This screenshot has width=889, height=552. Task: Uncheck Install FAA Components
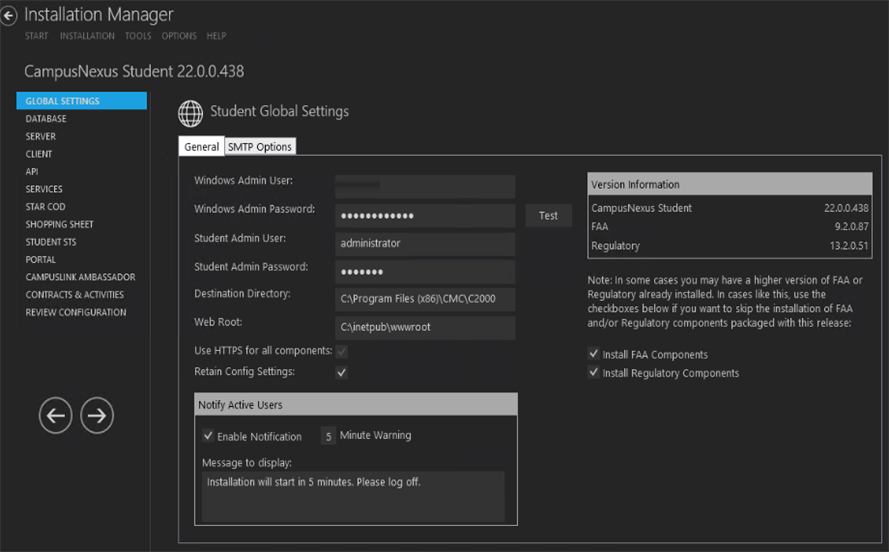(594, 354)
